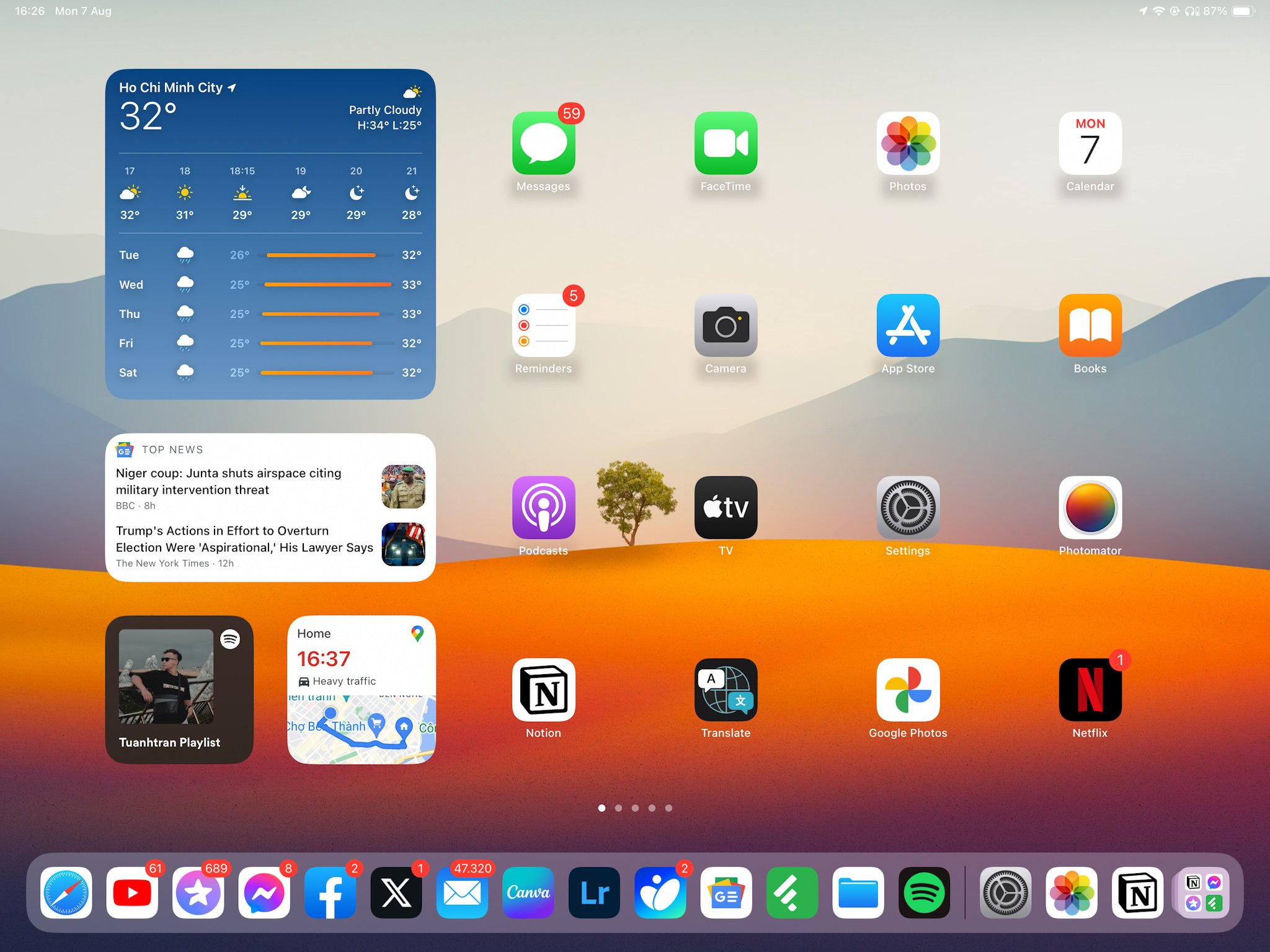1270x952 pixels.
Task: Open Safari in the dock
Action: (x=66, y=892)
